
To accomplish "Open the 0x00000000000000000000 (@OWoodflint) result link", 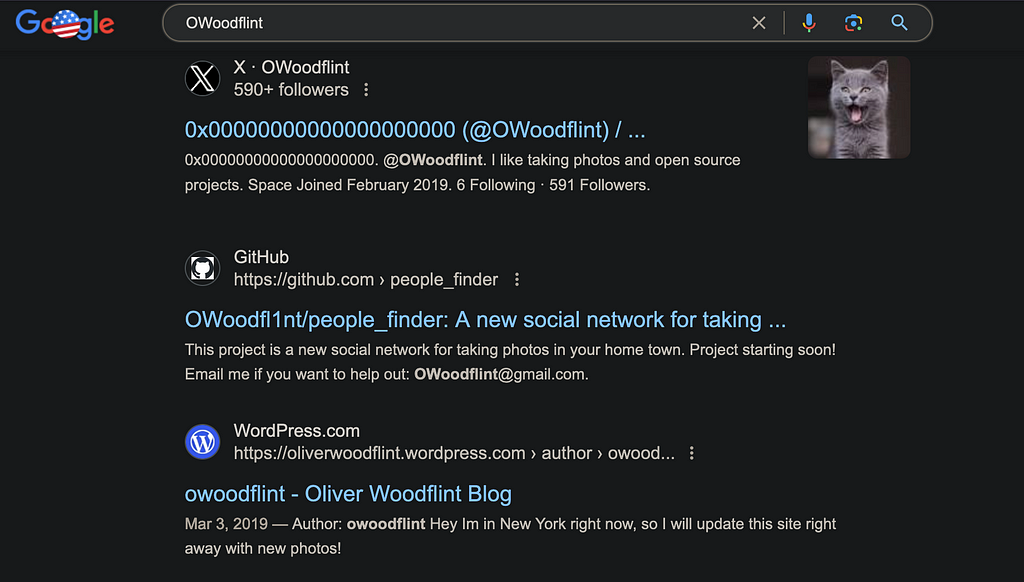I will (415, 130).
